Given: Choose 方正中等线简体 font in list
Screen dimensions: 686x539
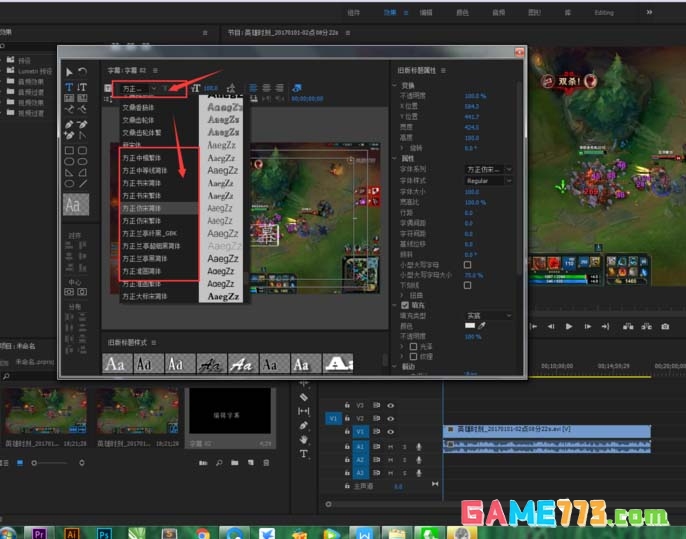Looking at the screenshot, I should click(x=158, y=171).
